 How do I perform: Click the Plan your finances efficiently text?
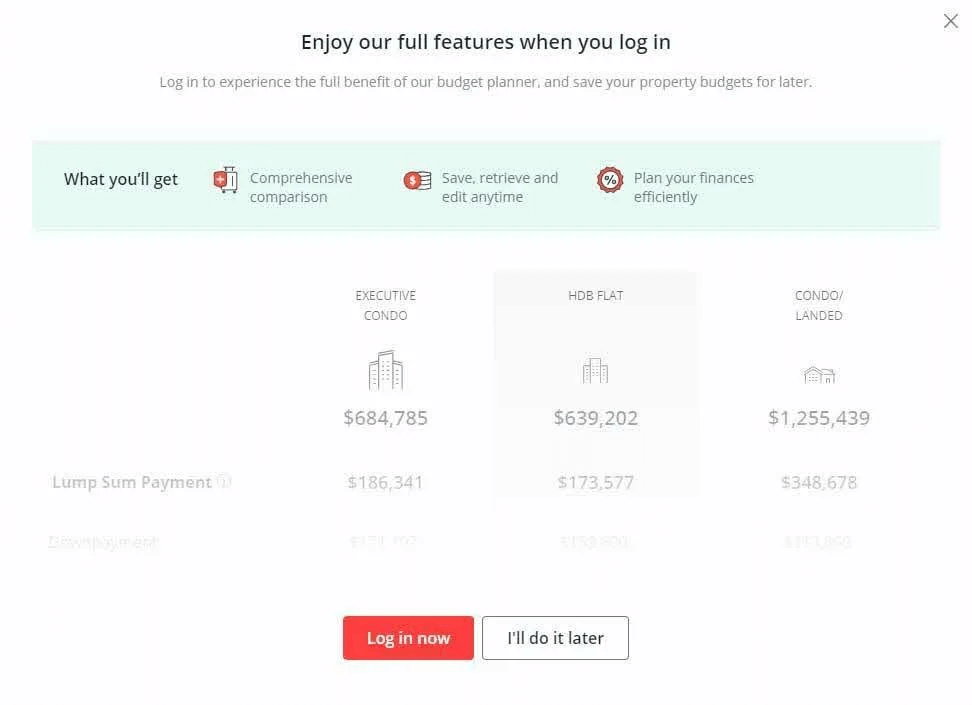[x=693, y=187]
